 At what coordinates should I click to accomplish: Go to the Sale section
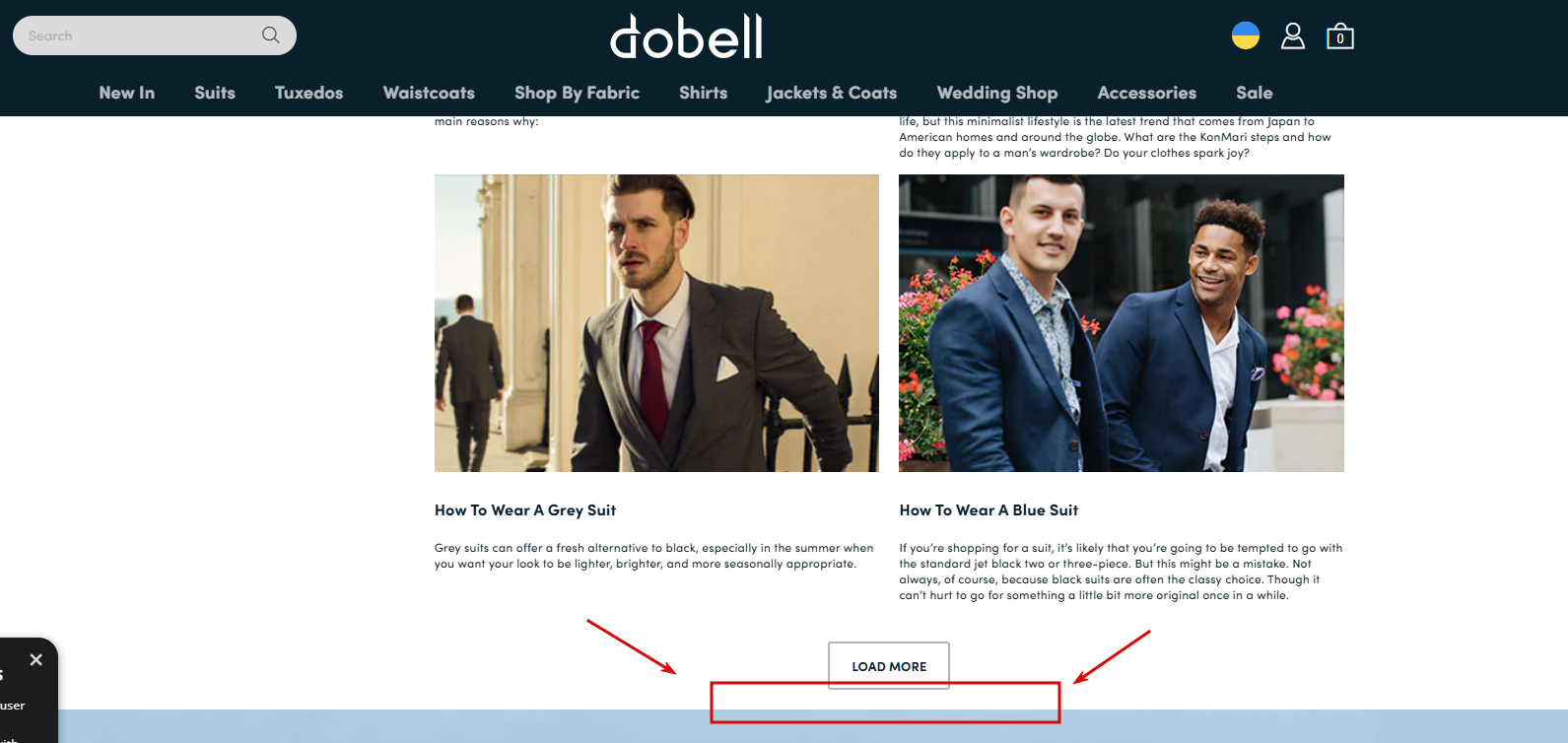1255,93
